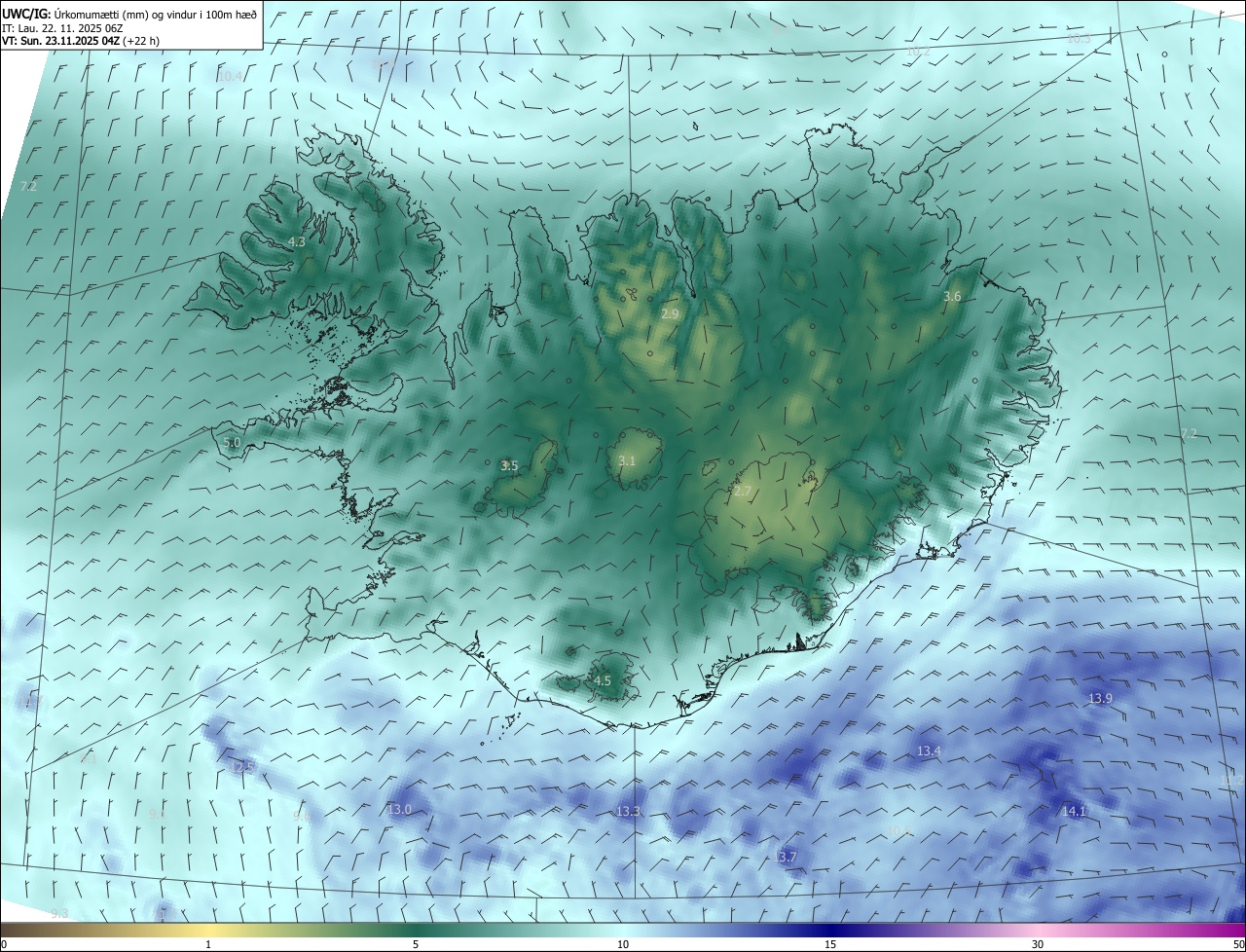
Task: Click the 50 tick on the colour scale
Action: [1238, 944]
